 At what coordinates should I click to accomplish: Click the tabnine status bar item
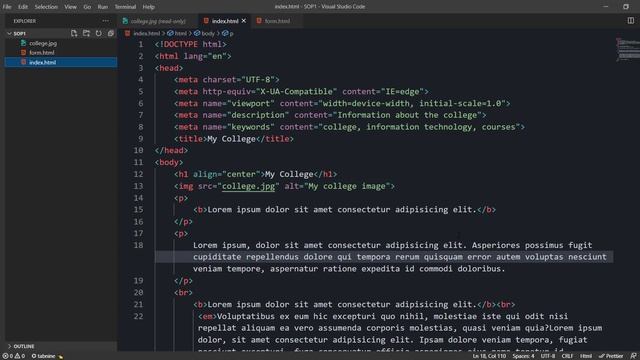(x=47, y=356)
